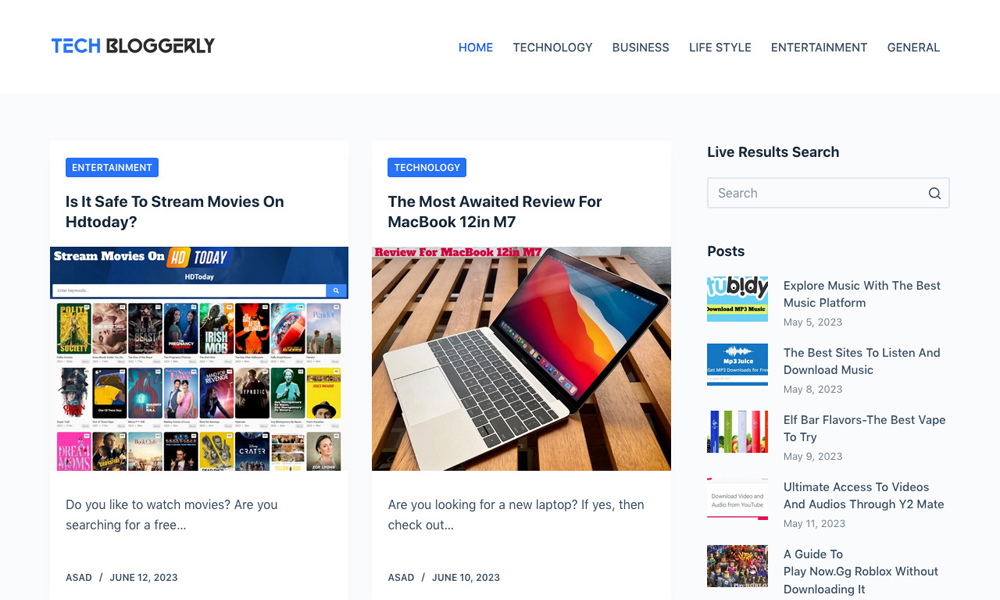Click the Entertainment category badge
The height and width of the screenshot is (600, 1000).
(112, 168)
